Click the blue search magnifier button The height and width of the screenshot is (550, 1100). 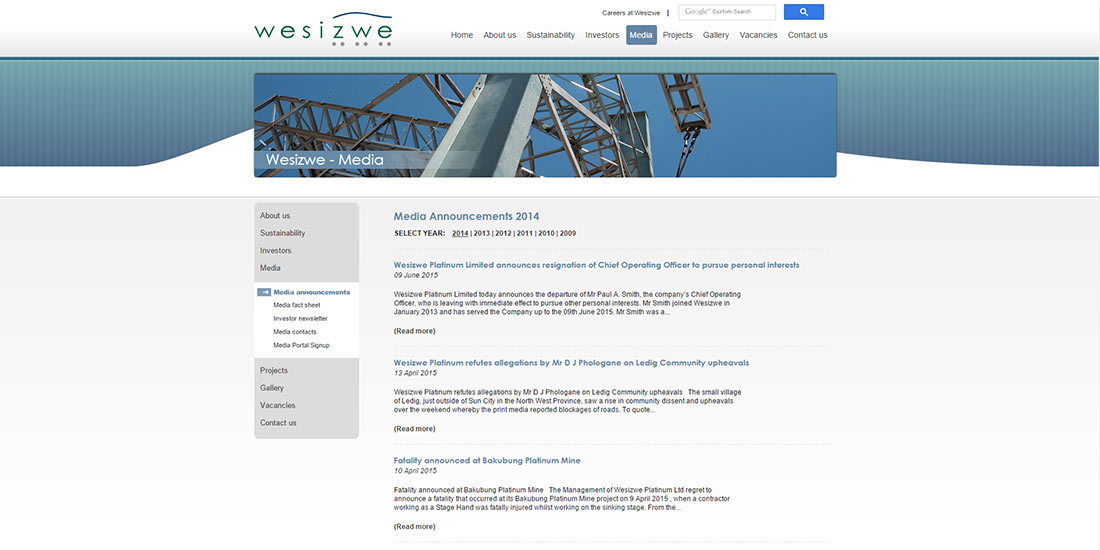(x=803, y=12)
